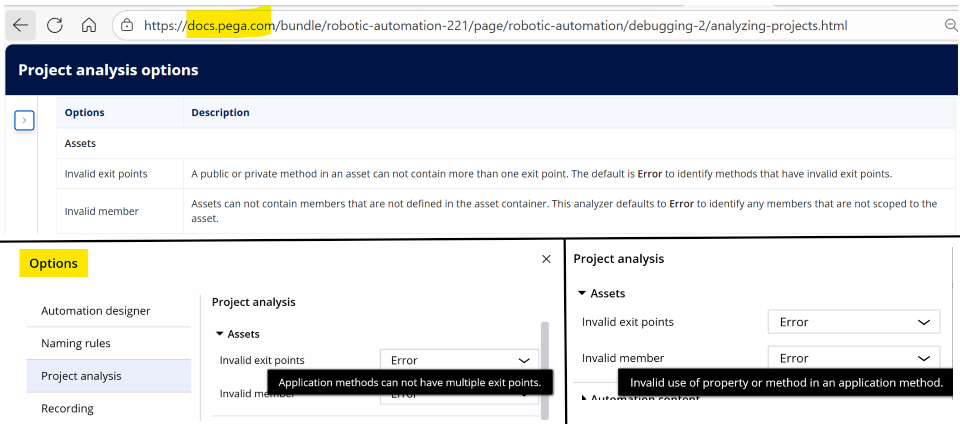The width and height of the screenshot is (960, 424).
Task: Go to the browser home page icon
Action: click(x=89, y=25)
